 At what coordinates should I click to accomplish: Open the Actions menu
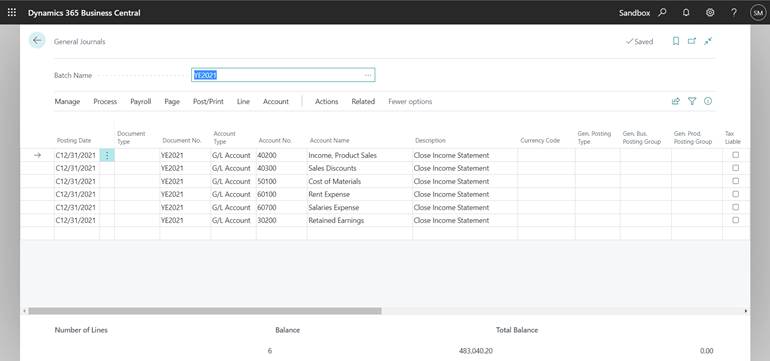pyautogui.click(x=327, y=101)
